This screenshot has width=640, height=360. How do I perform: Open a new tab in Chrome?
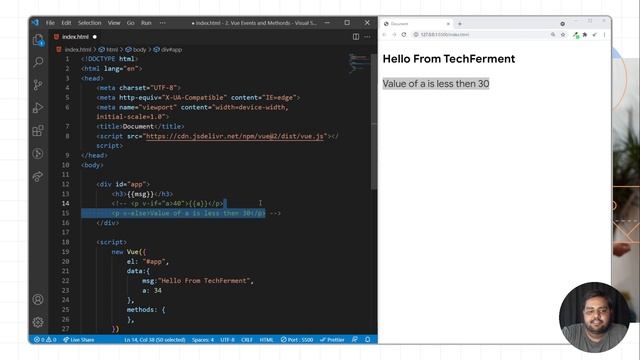point(460,24)
